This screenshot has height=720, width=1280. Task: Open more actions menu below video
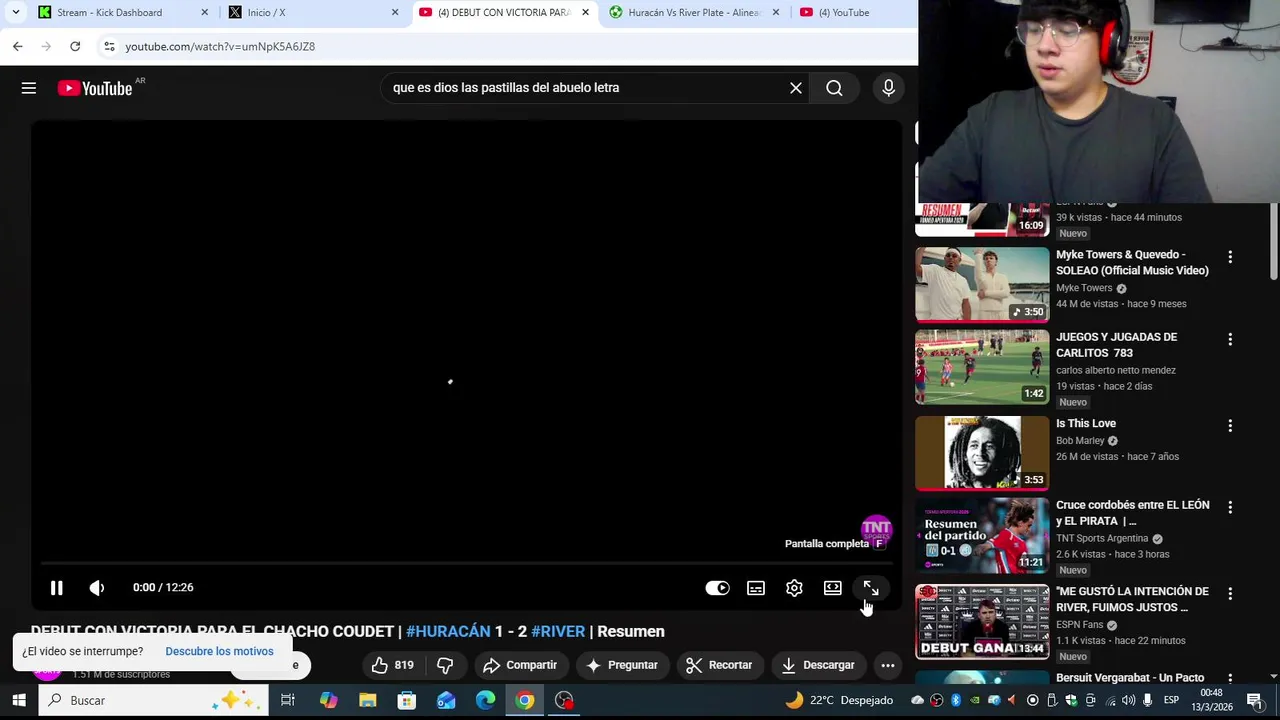tap(887, 665)
